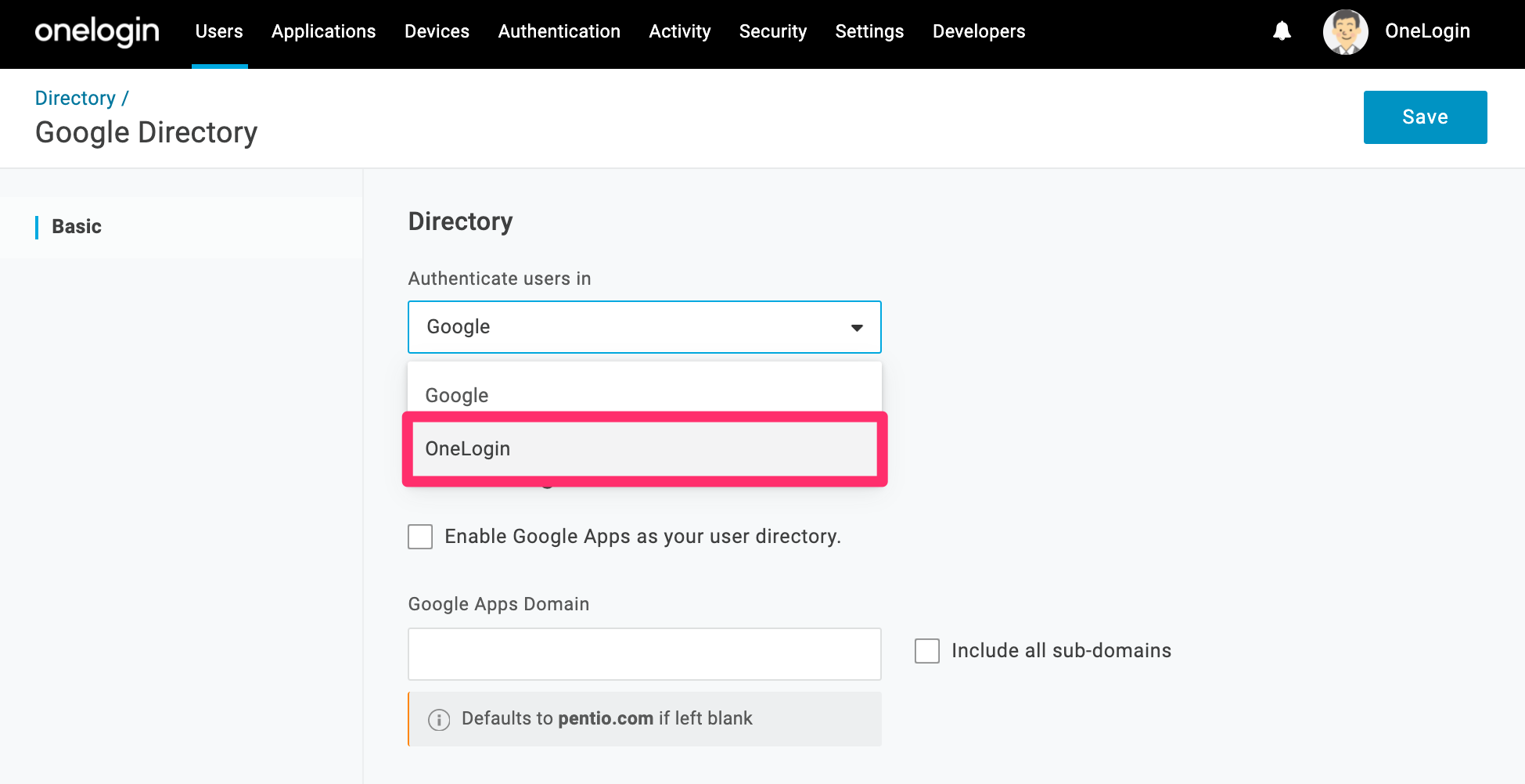Save the Google Directory settings

point(1426,117)
